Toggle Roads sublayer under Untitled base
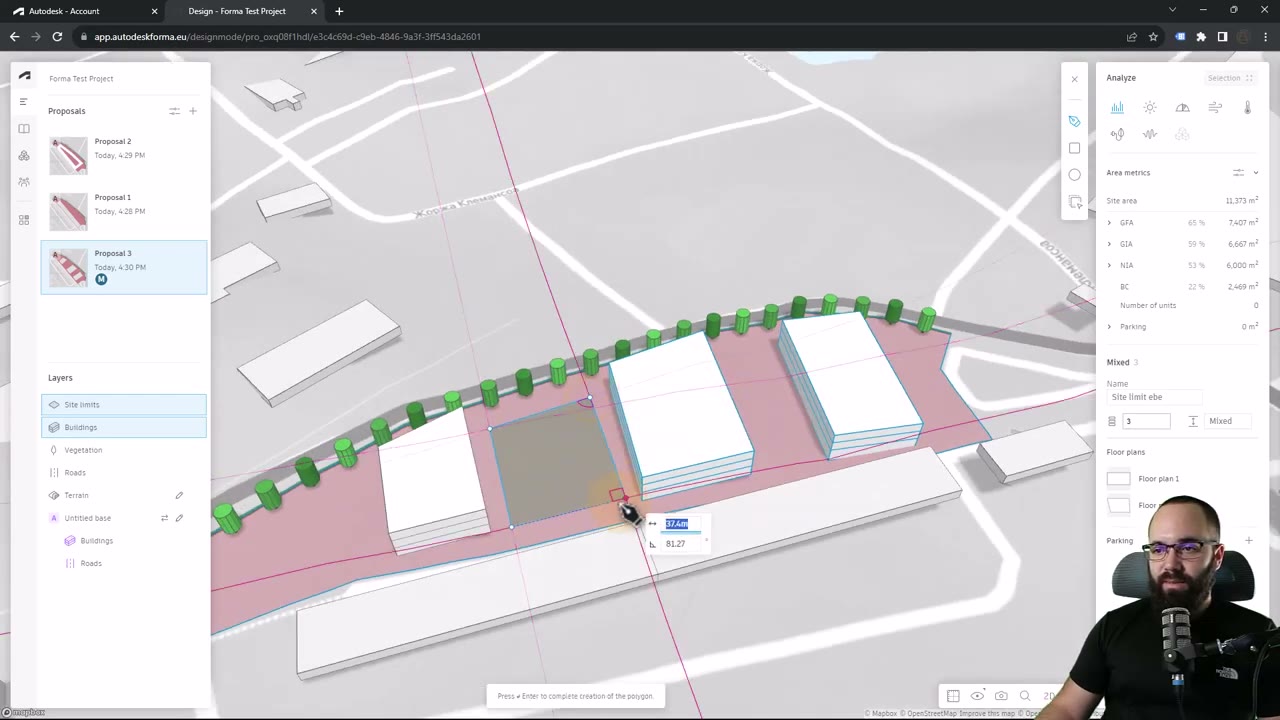1280x720 pixels. pos(124,563)
